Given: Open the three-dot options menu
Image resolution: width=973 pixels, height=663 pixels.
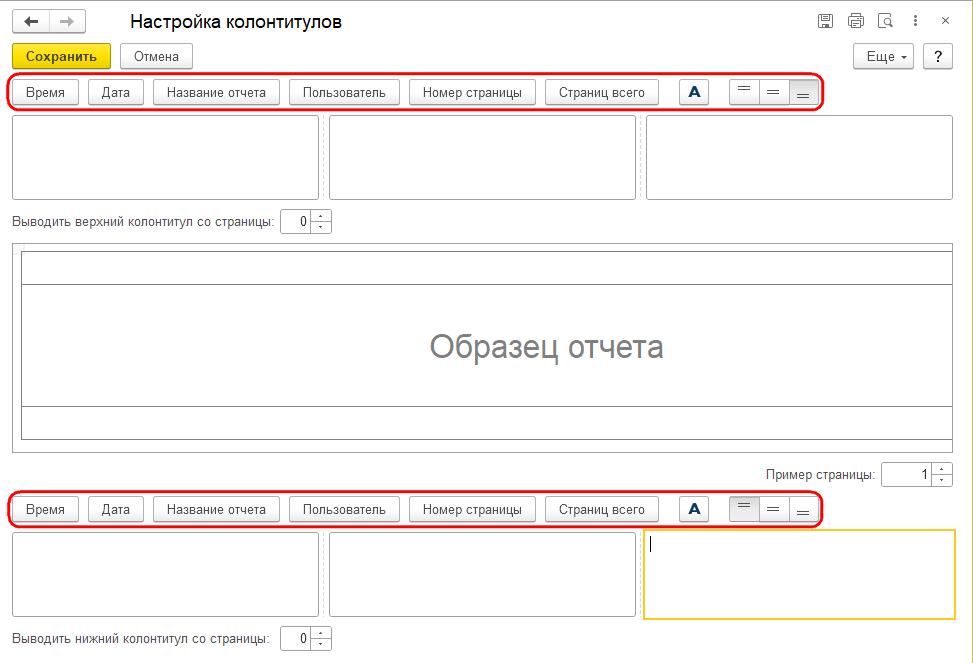Looking at the screenshot, I should [915, 21].
